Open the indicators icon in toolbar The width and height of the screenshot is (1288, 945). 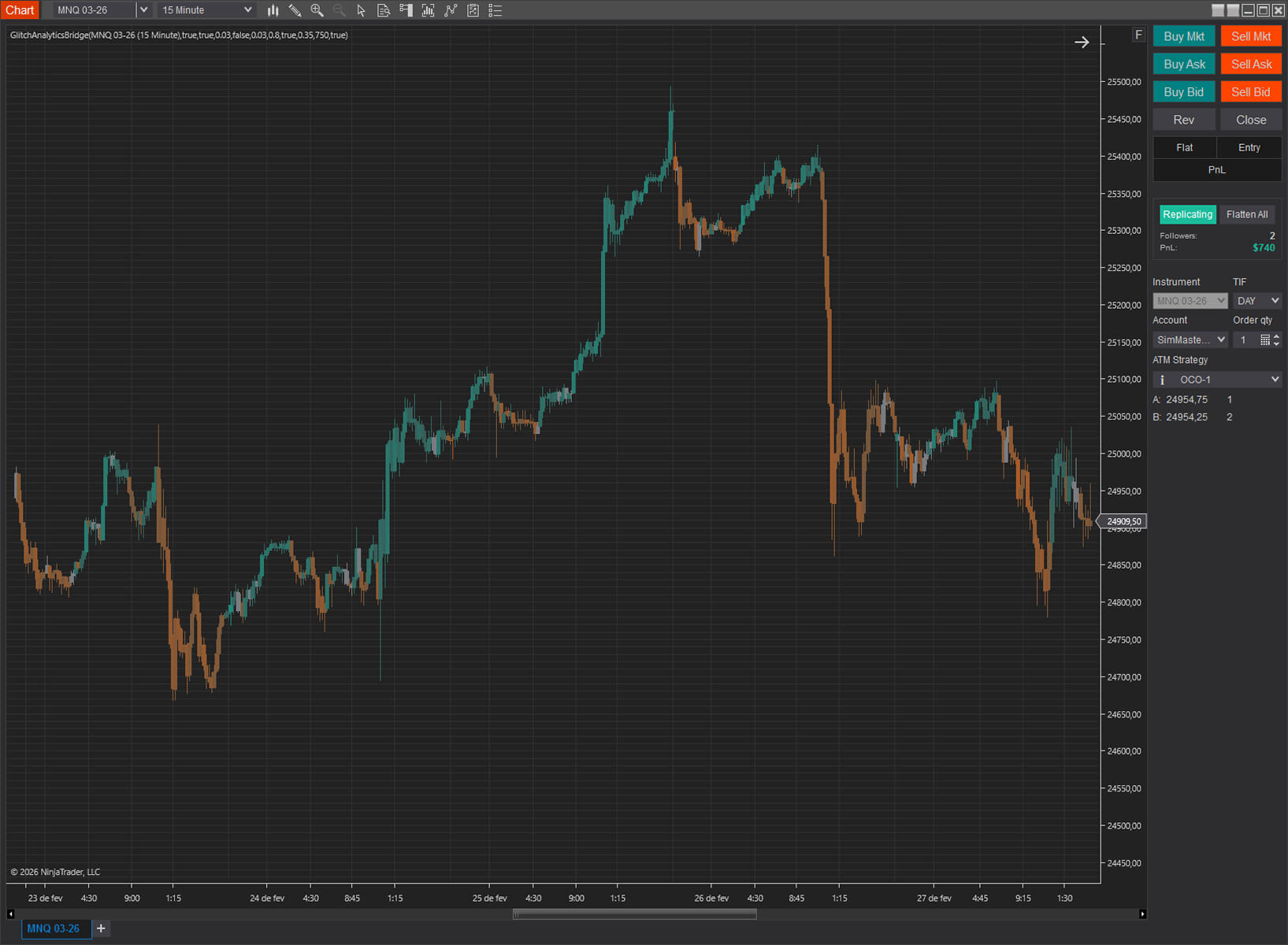pyautogui.click(x=428, y=10)
